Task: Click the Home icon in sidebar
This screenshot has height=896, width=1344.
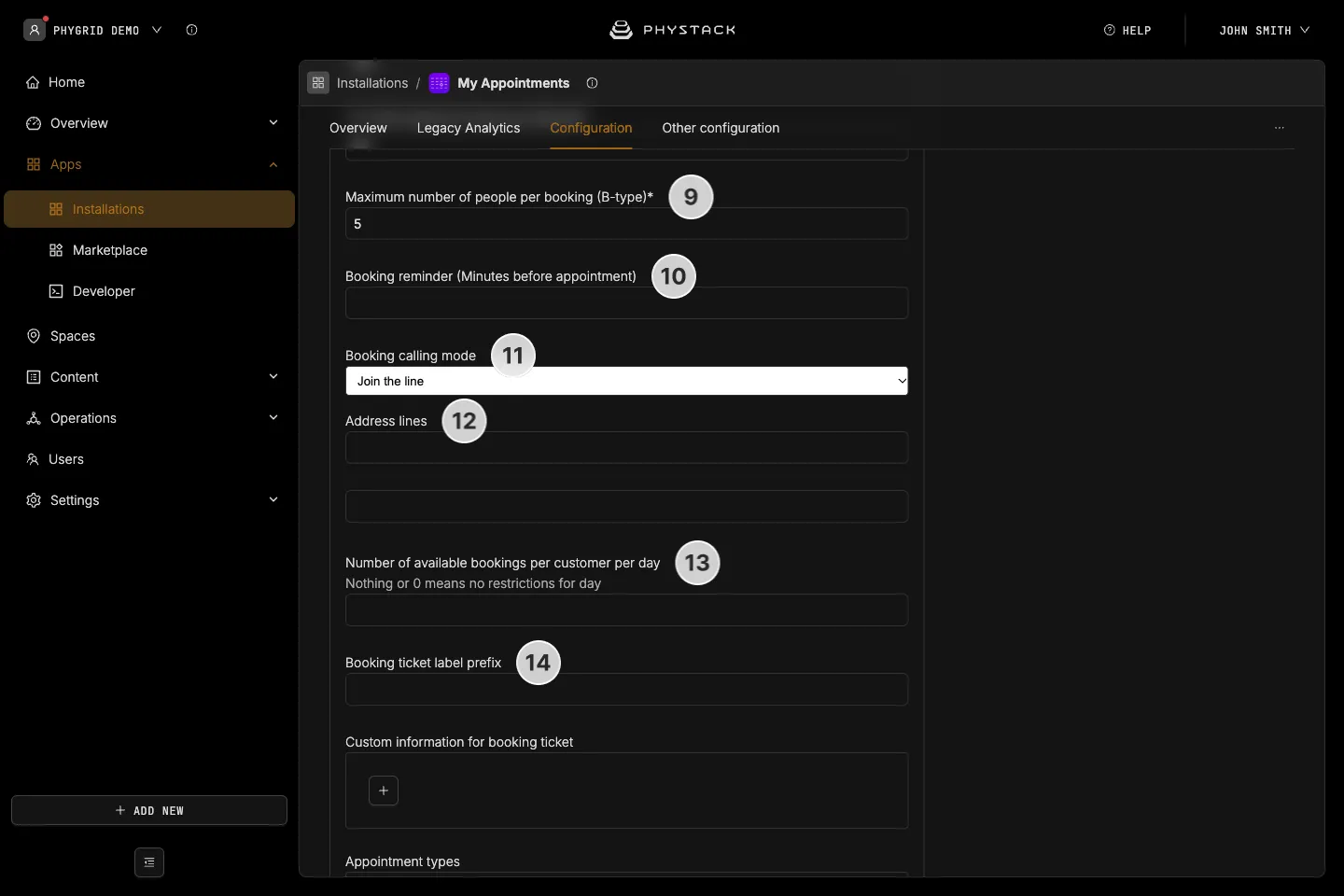Action: [x=33, y=82]
